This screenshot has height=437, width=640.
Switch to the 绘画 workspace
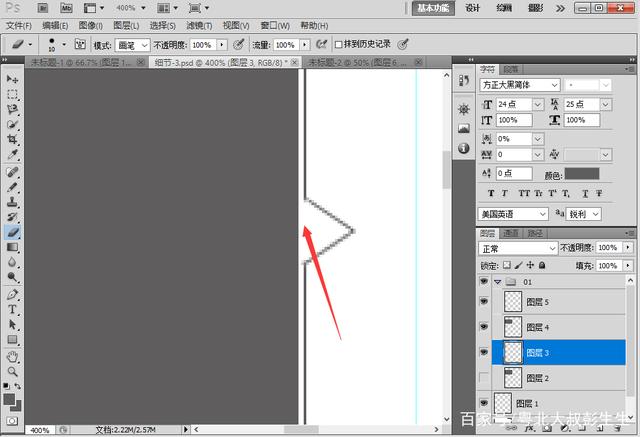tap(504, 8)
